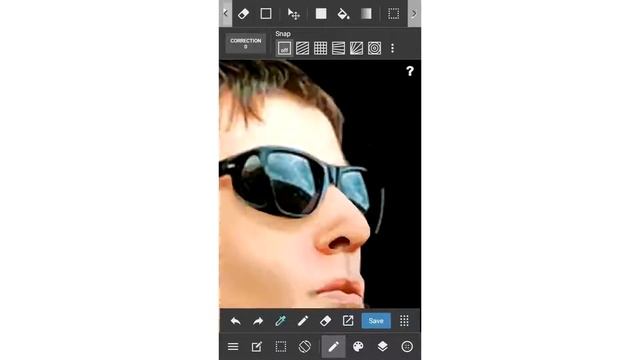This screenshot has height=360, width=640.
Task: Open the hamburger main menu
Action: [x=233, y=347]
